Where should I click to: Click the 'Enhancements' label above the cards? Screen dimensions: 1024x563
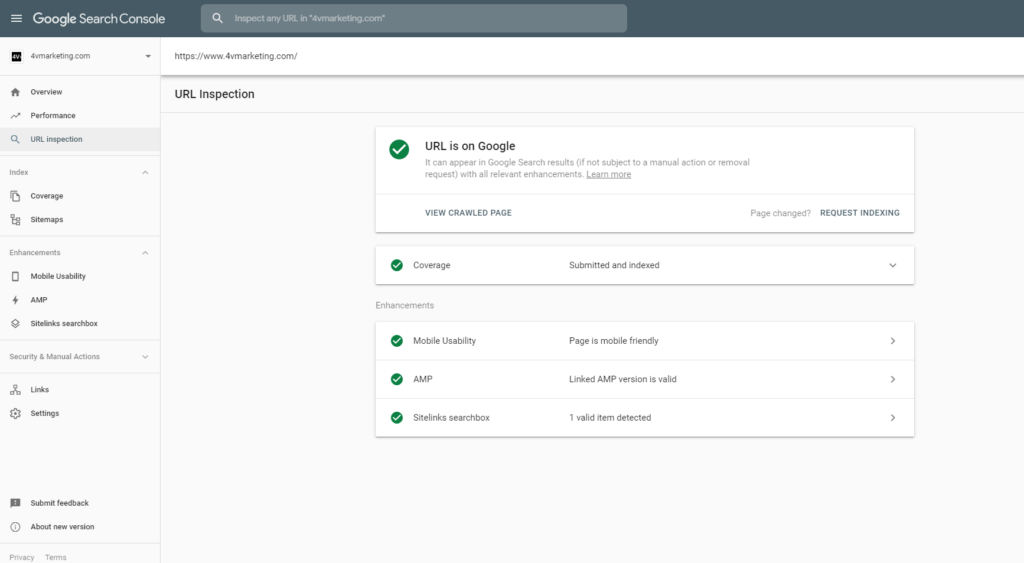click(404, 306)
